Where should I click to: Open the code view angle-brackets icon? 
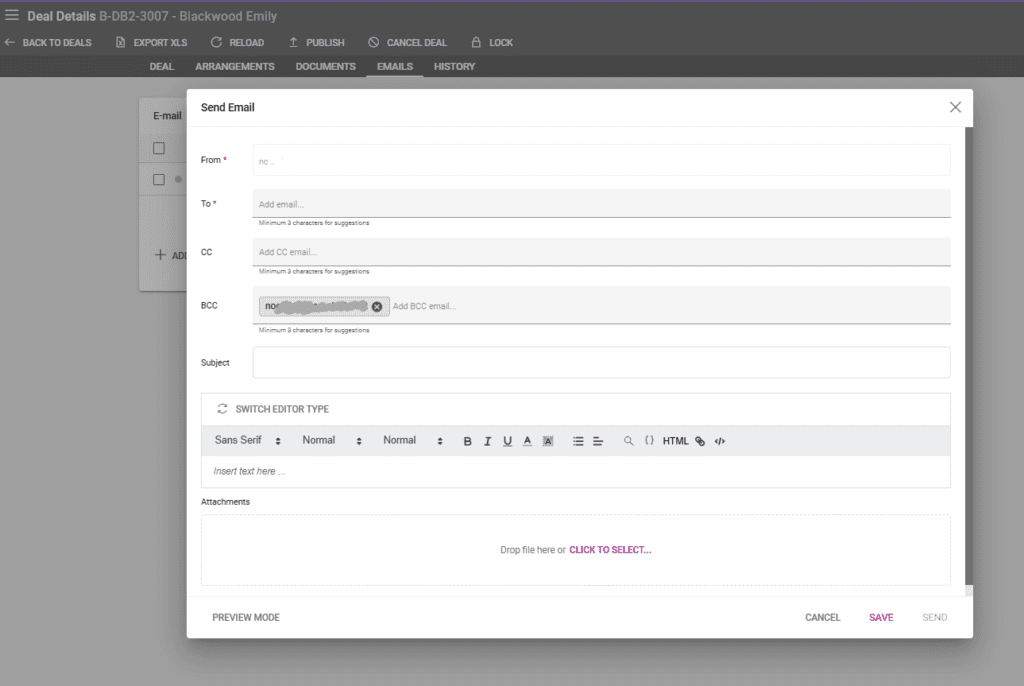pos(720,441)
